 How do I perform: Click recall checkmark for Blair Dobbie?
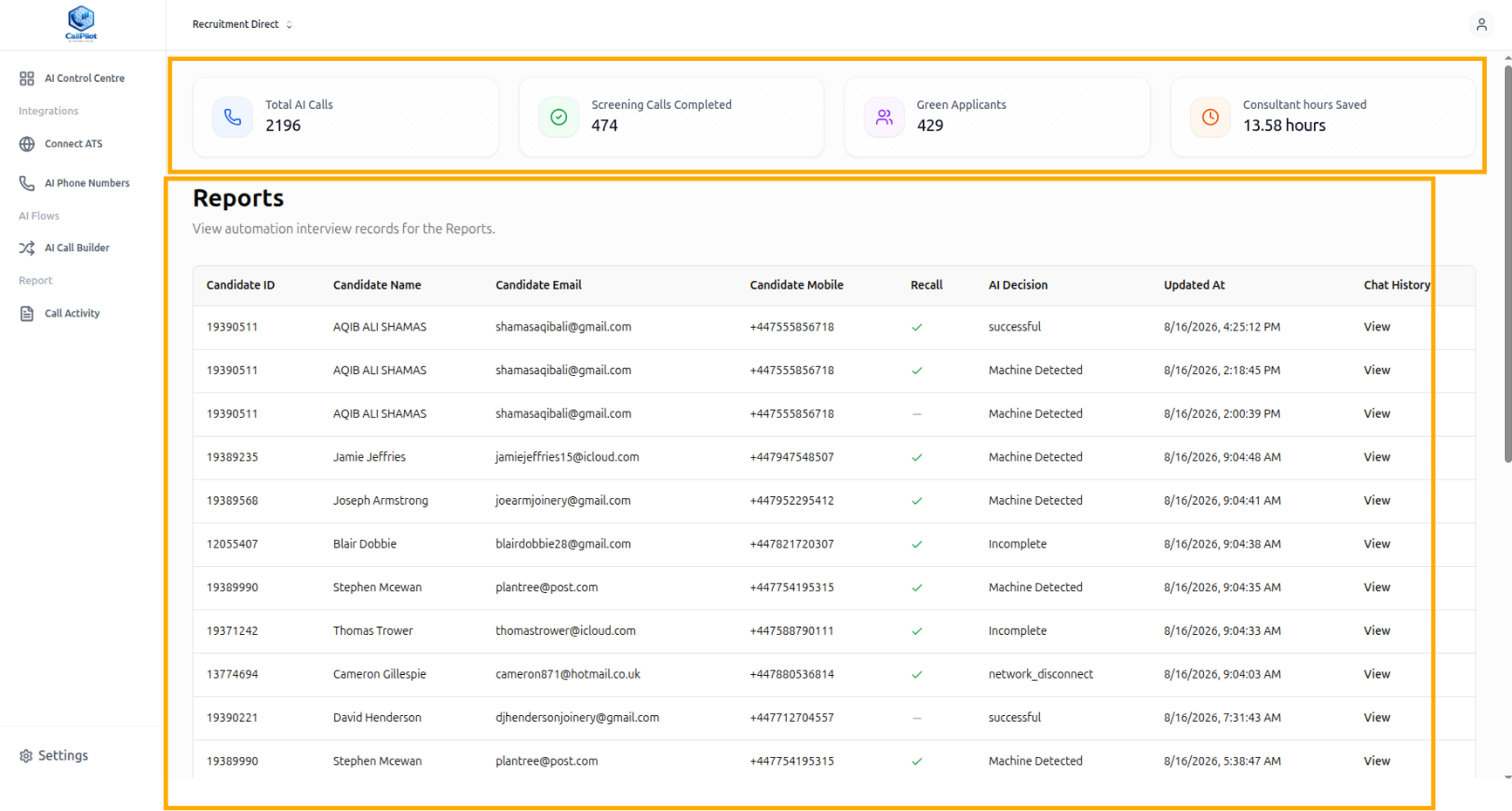917,544
